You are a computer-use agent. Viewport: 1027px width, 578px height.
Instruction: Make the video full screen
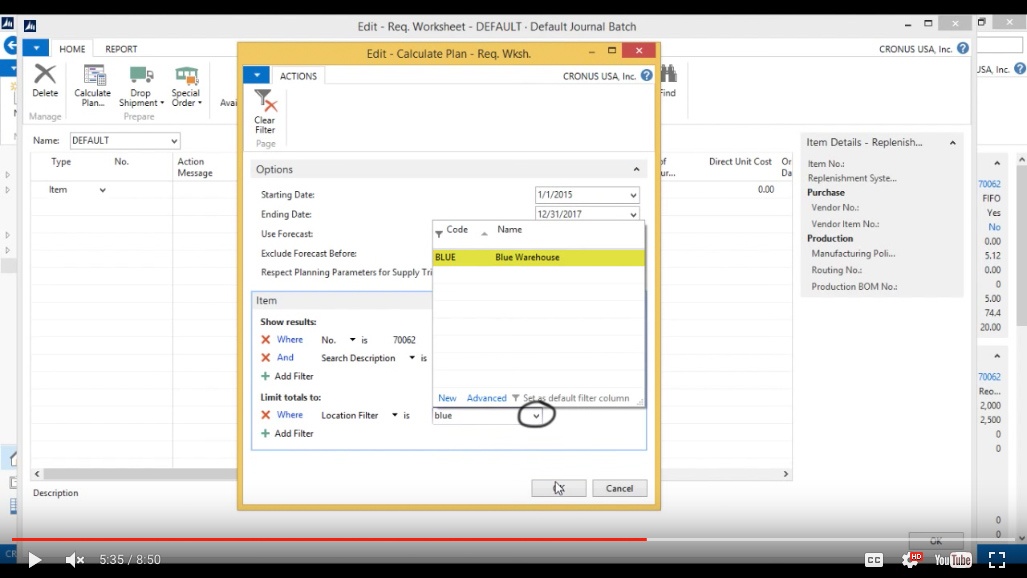[x=997, y=559]
